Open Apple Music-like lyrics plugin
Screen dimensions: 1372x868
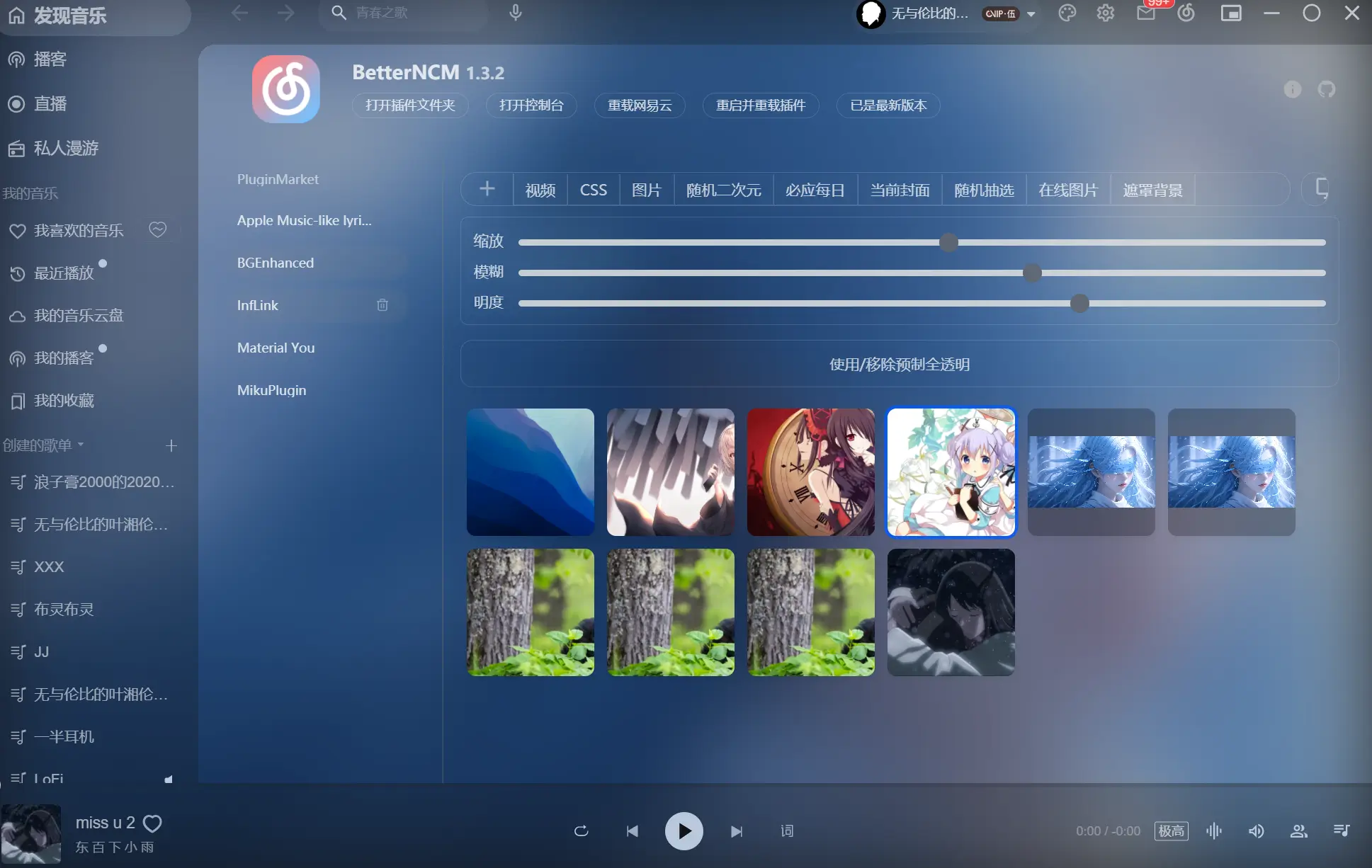[x=304, y=220]
